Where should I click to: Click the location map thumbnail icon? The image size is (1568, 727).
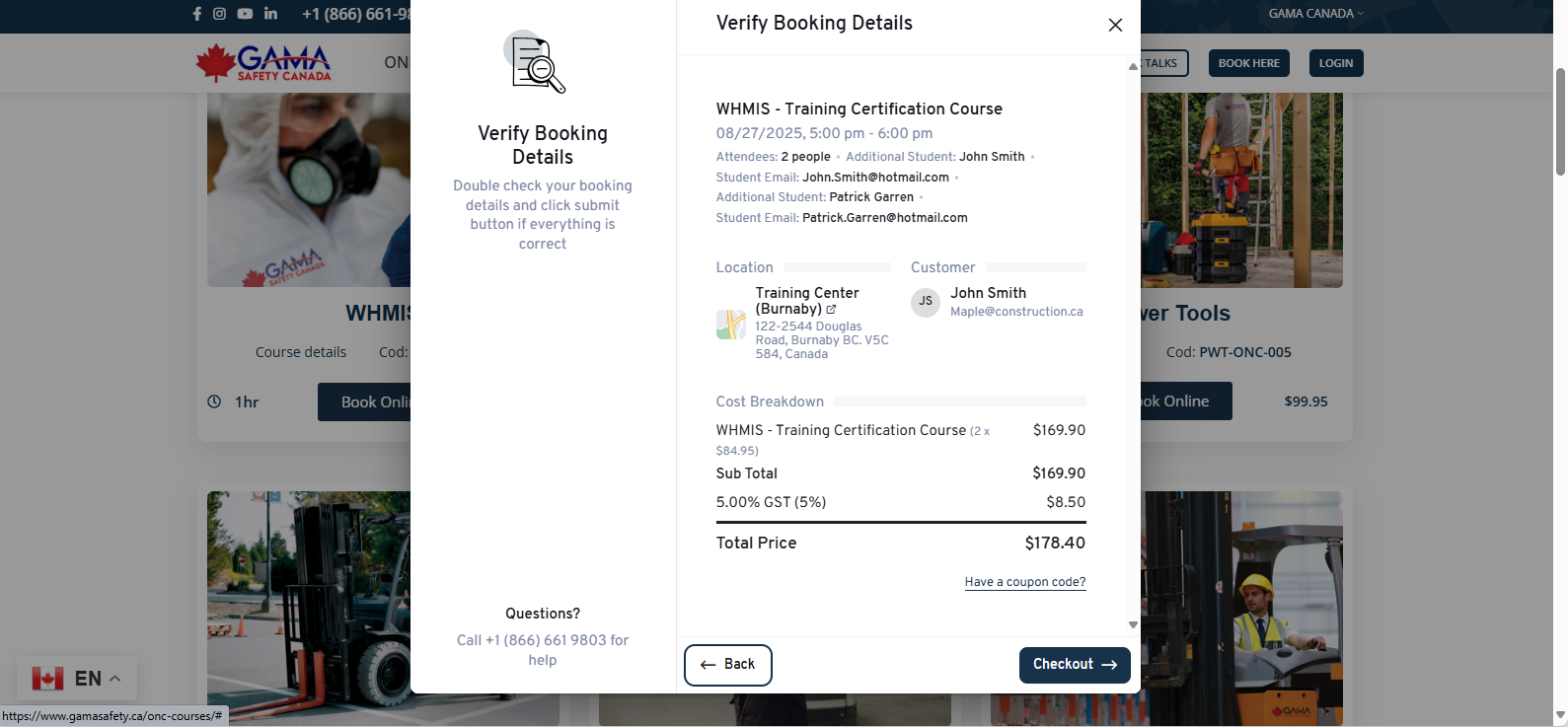pyautogui.click(x=731, y=324)
